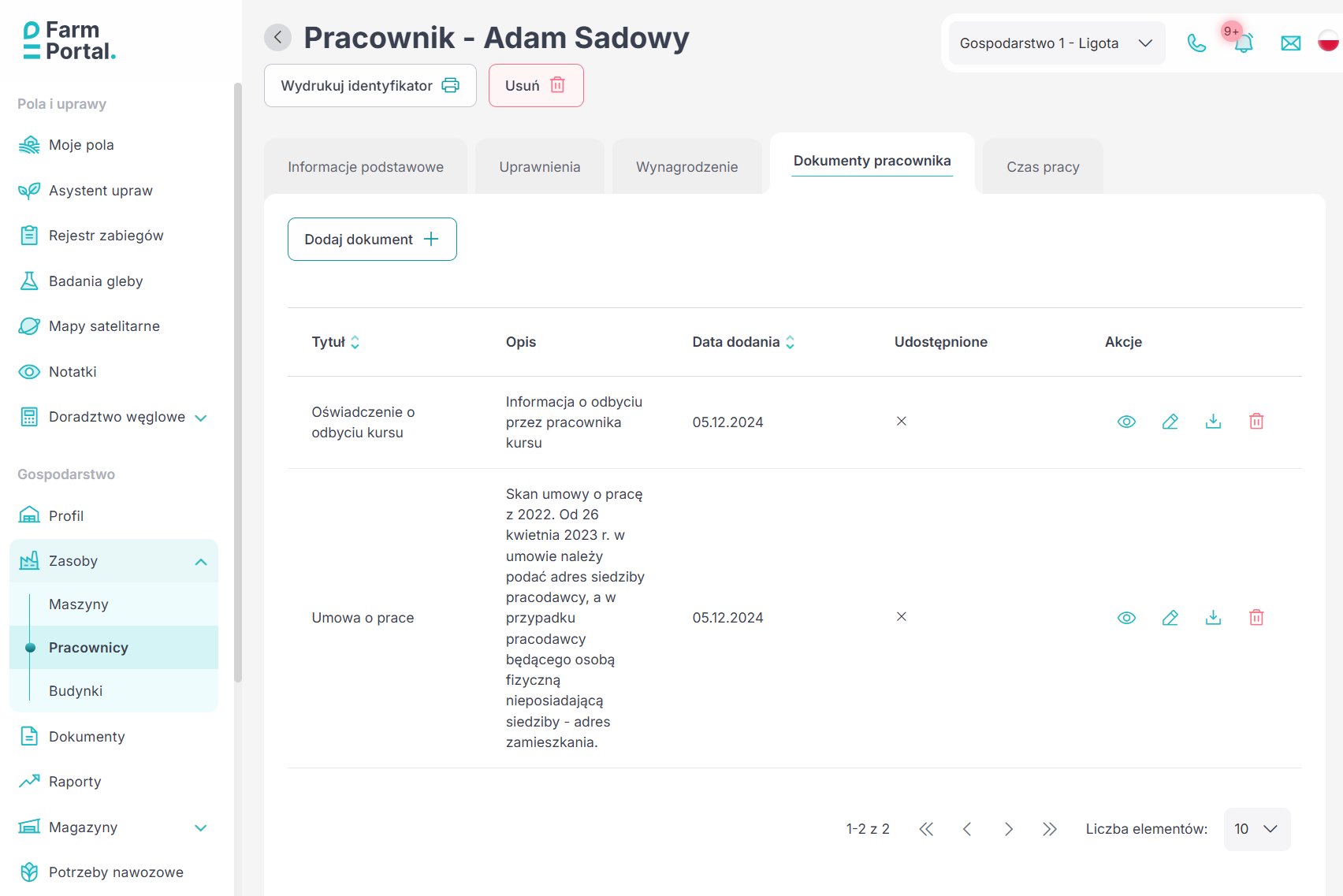Go back using the arrow beside title
This screenshot has width=1343, height=896.
(277, 37)
